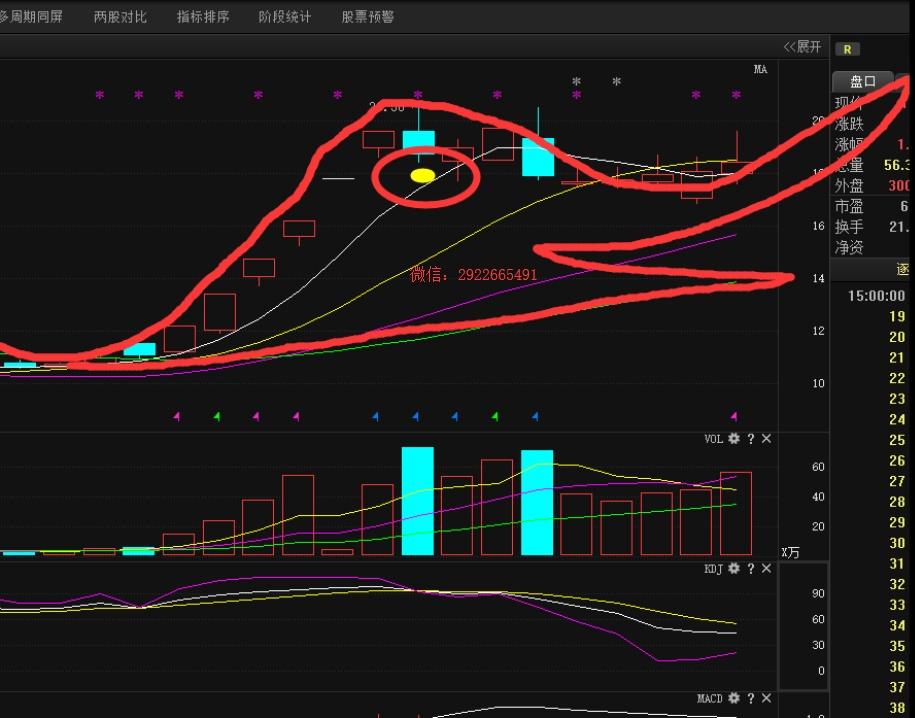Open the MACD indicator settings gear
Viewport: 915px width, 718px height.
pos(734,698)
